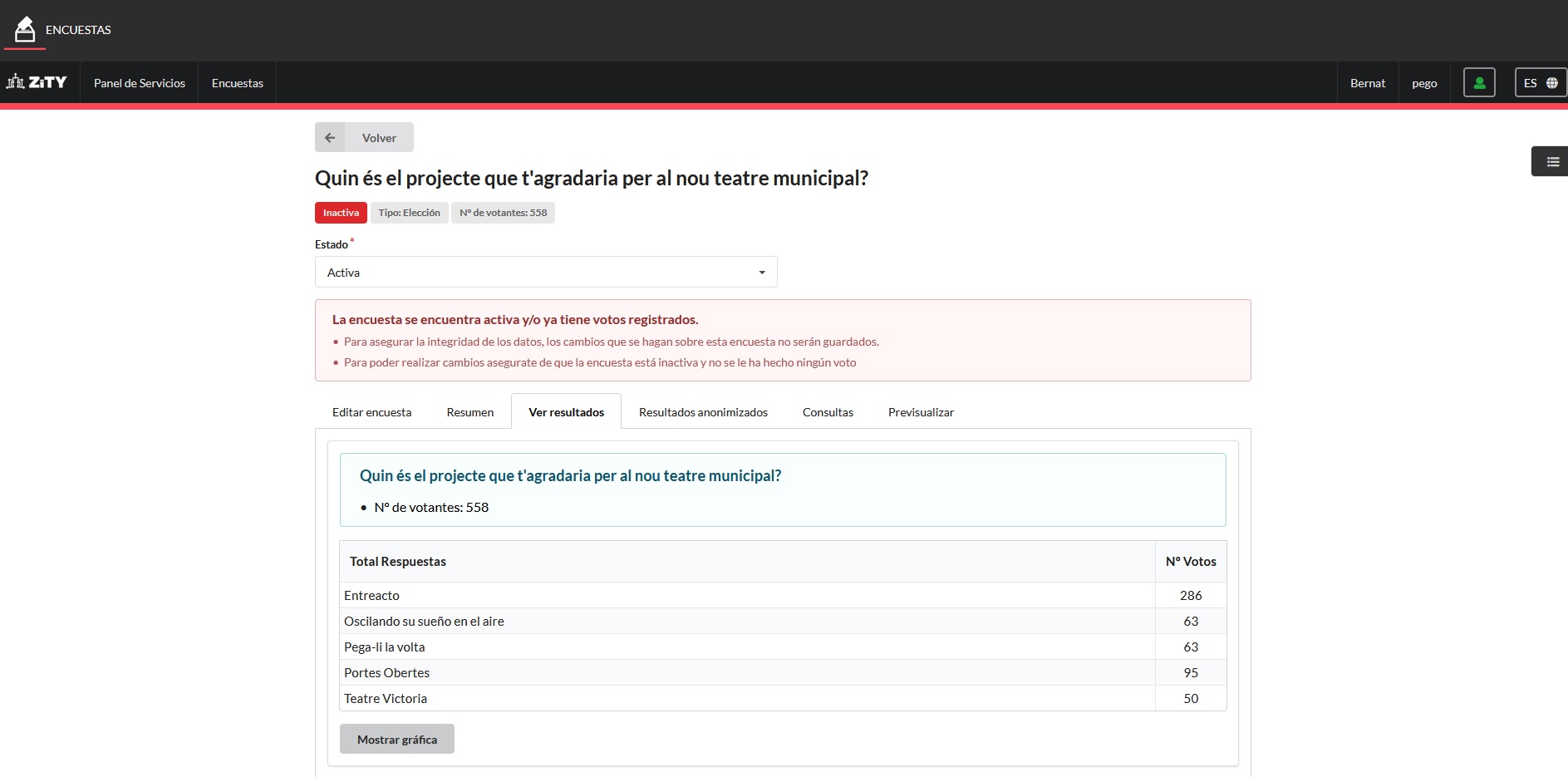The height and width of the screenshot is (777, 1568).
Task: Open the Resumen tab
Action: 469,412
